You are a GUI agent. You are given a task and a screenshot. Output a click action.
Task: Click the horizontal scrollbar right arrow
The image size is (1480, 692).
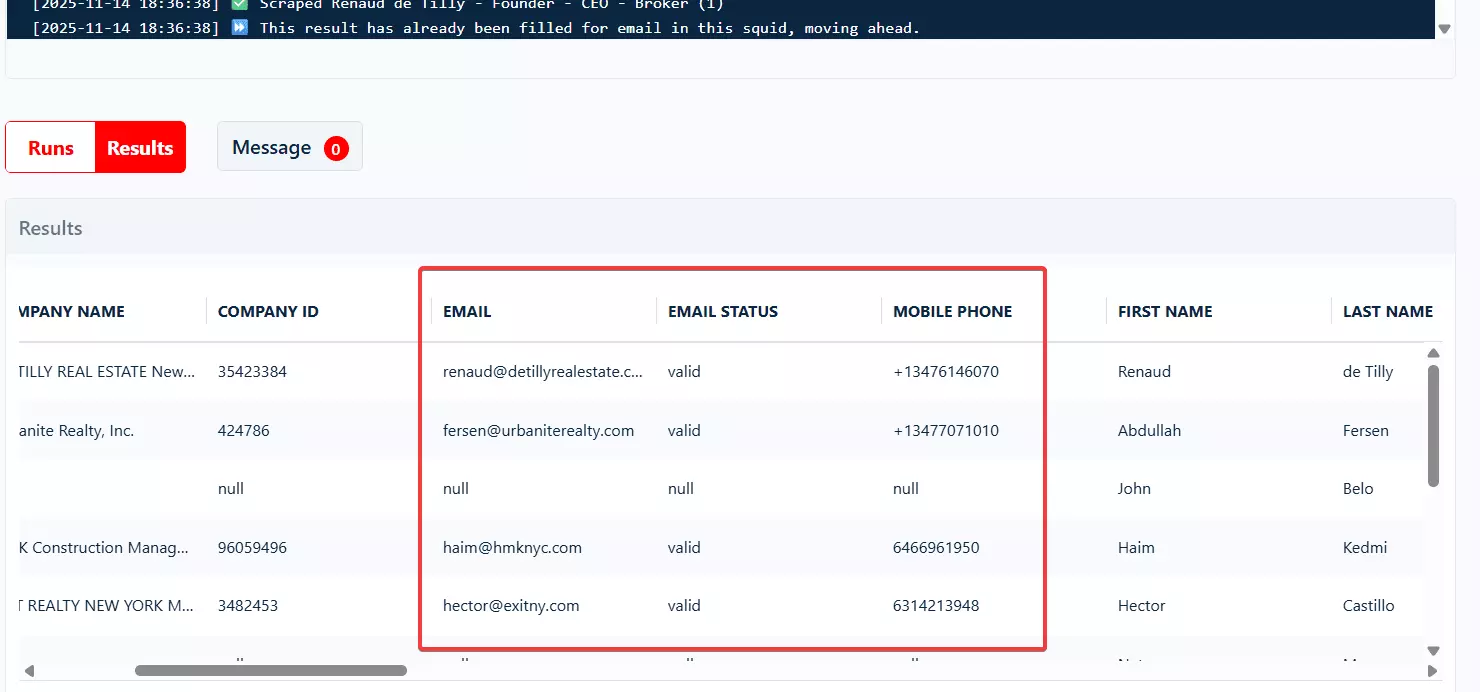(1433, 671)
